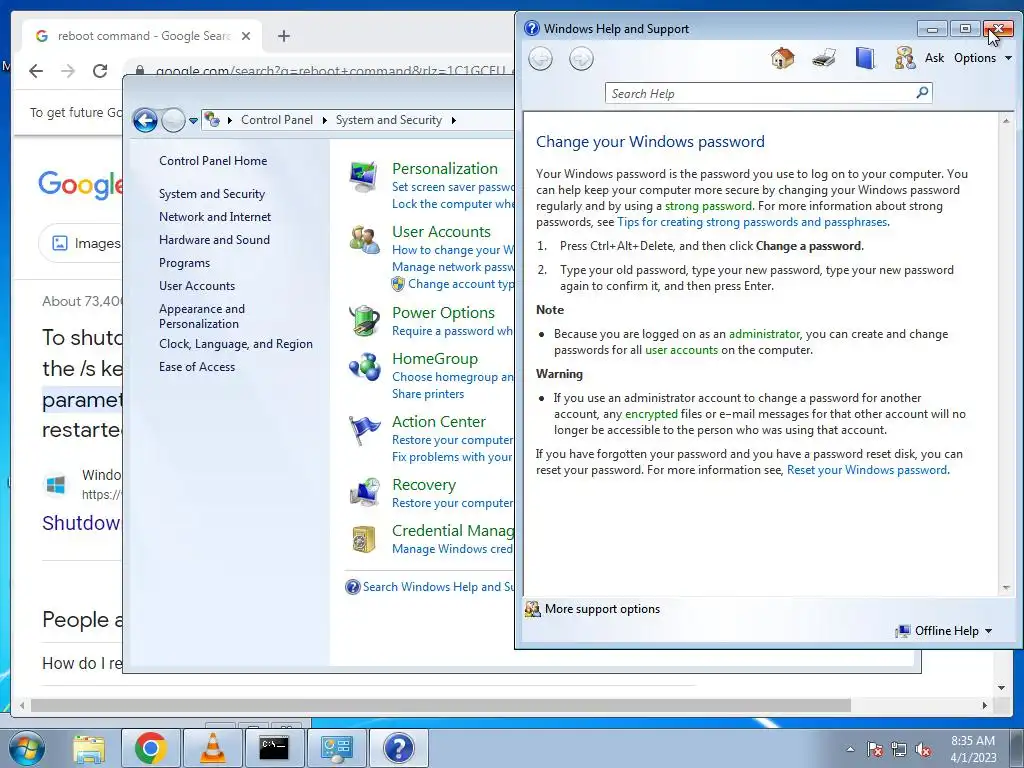Open the Options dropdown in Help window
The height and width of the screenshot is (768, 1024).
click(983, 58)
